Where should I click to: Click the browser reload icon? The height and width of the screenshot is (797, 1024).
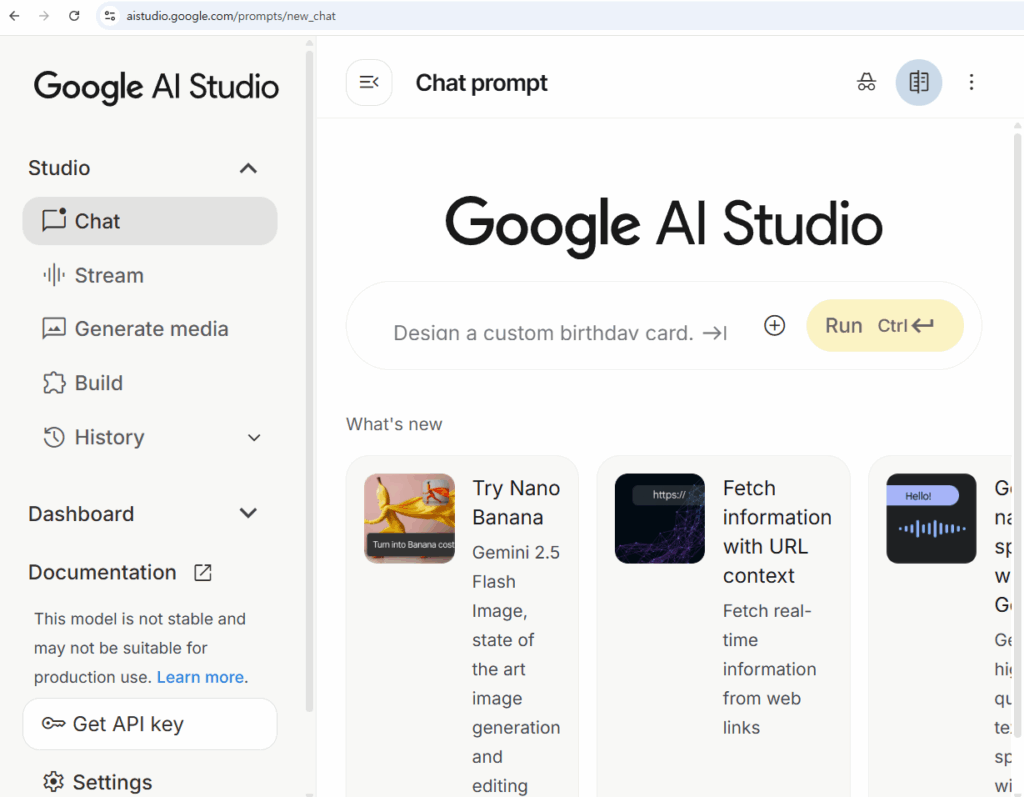[x=74, y=16]
